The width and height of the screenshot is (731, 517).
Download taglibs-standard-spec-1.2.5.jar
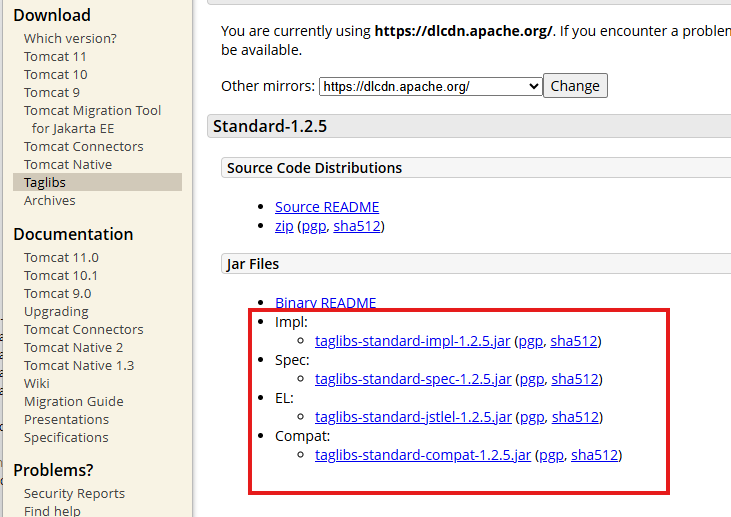pos(413,379)
